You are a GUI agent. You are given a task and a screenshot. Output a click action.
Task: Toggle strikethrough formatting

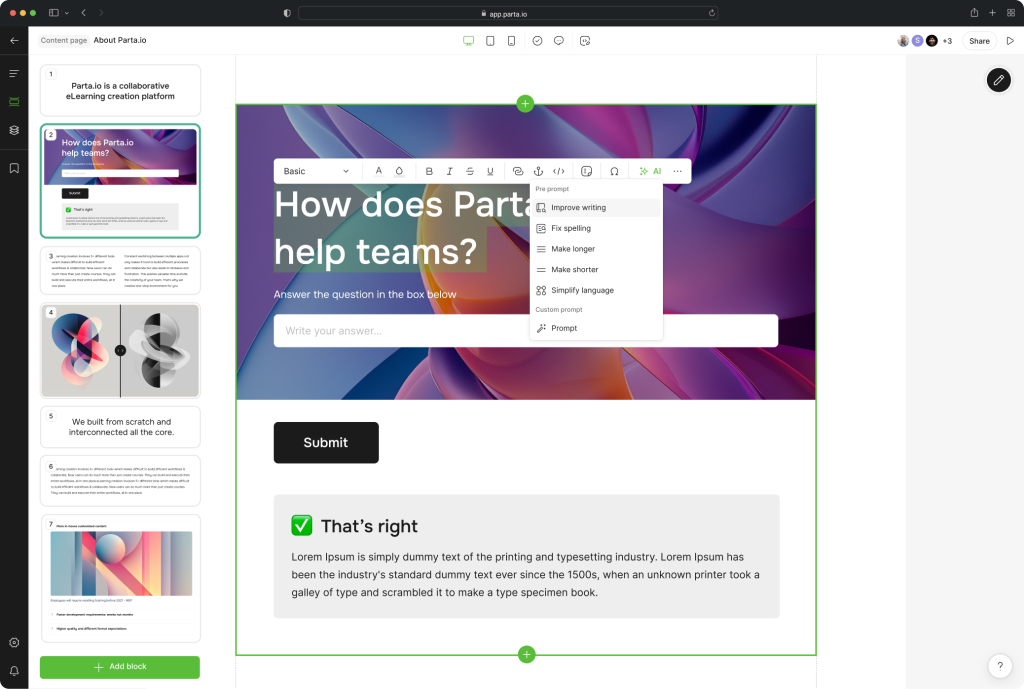click(x=470, y=171)
